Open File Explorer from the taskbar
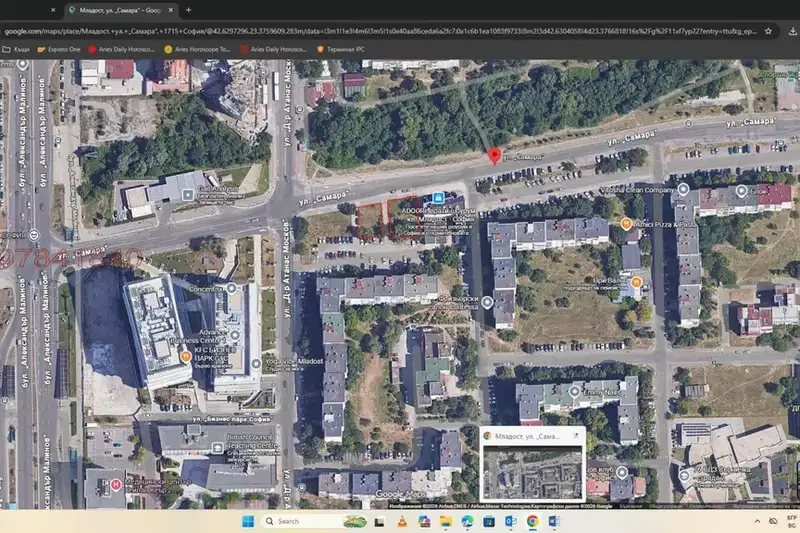 tap(445, 521)
